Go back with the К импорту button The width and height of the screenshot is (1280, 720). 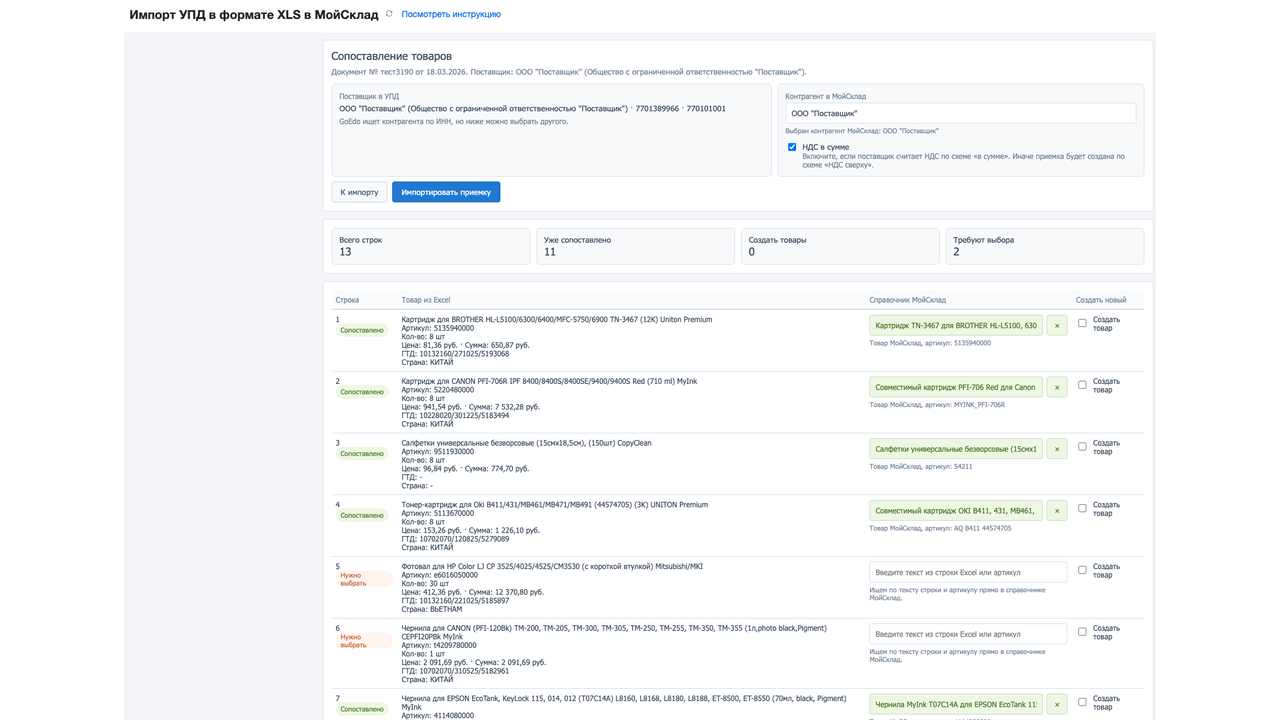(x=359, y=192)
